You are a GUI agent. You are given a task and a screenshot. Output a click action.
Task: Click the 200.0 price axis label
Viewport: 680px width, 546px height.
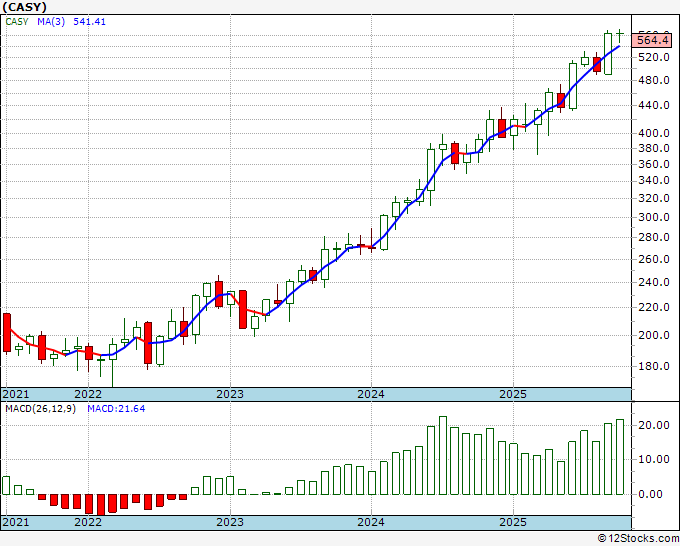tap(654, 336)
